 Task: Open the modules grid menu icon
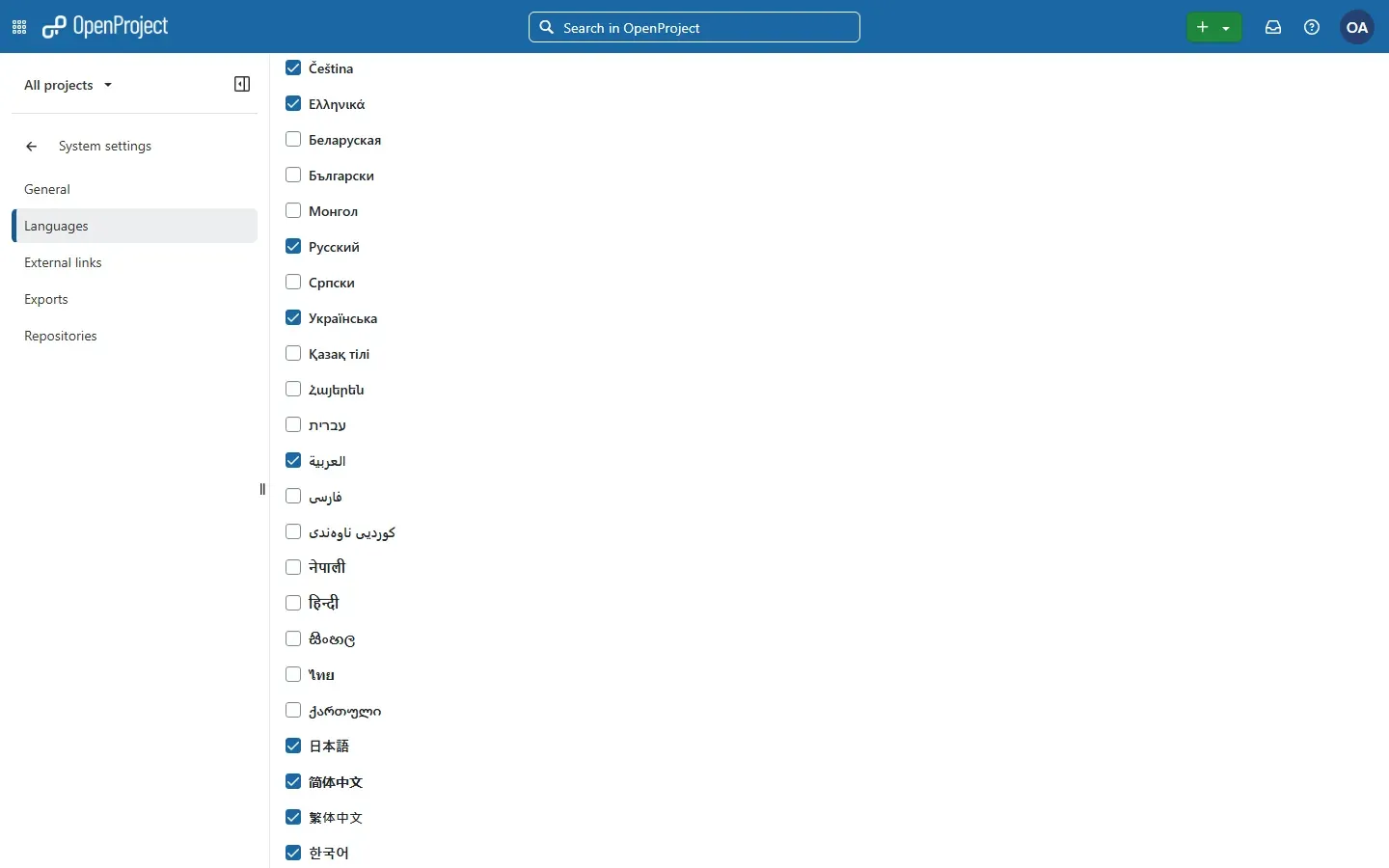19,27
